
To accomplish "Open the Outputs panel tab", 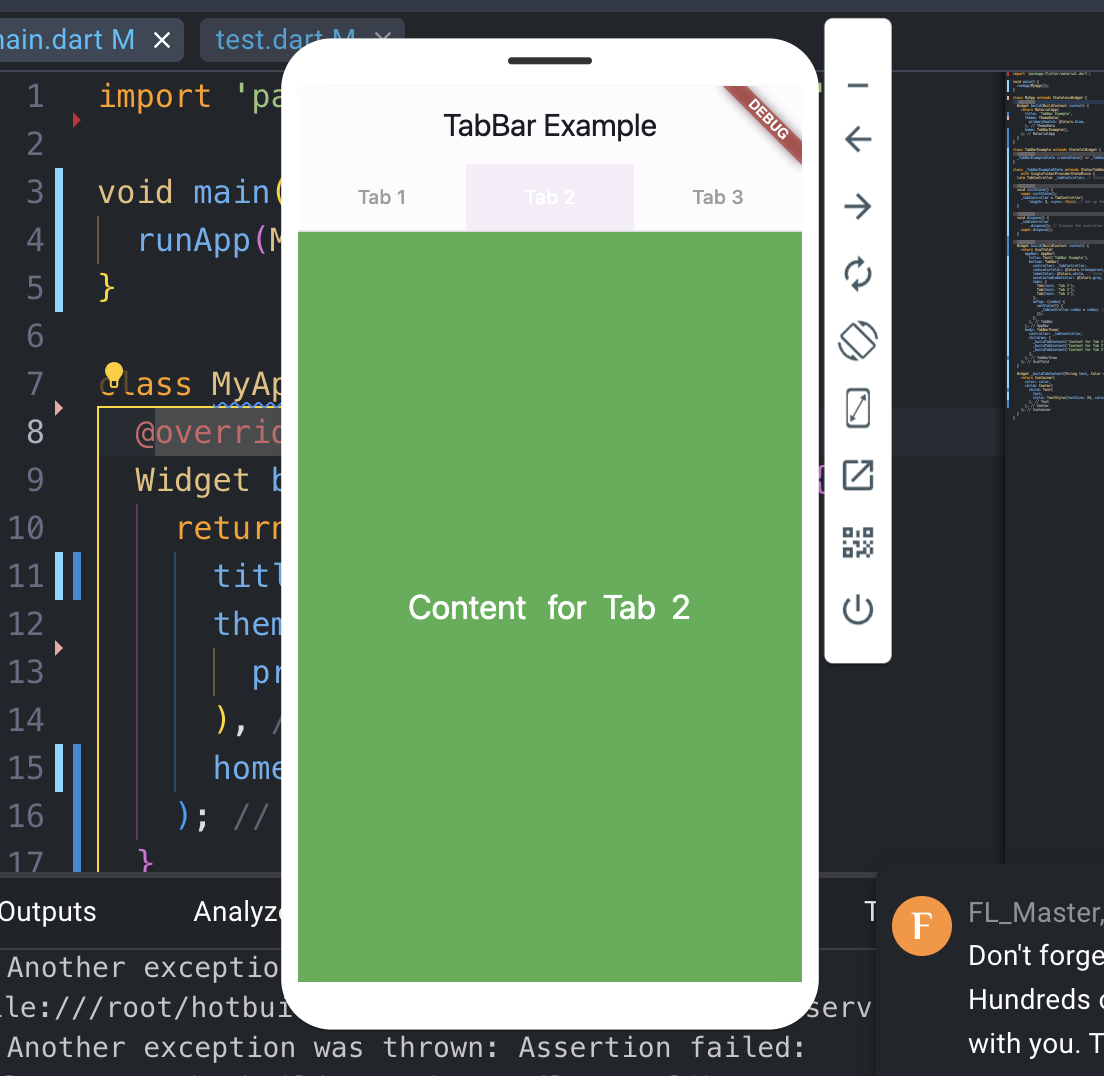I will pyautogui.click(x=48, y=911).
